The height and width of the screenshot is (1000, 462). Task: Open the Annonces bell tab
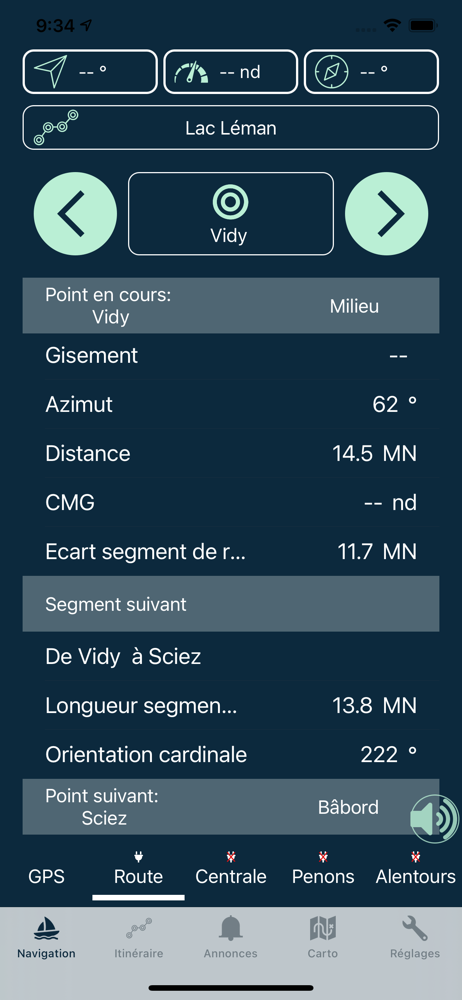pyautogui.click(x=231, y=938)
